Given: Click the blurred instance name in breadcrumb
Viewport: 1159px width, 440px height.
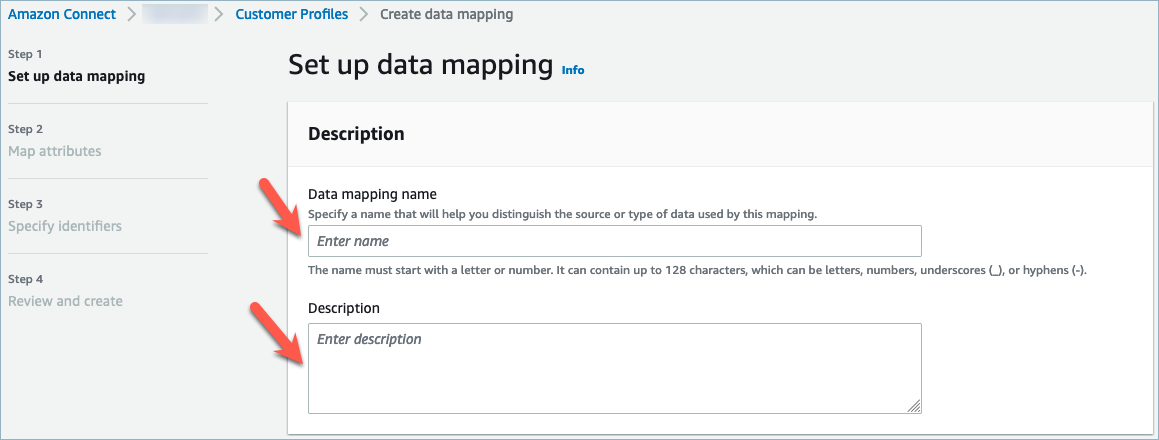Looking at the screenshot, I should pos(174,15).
